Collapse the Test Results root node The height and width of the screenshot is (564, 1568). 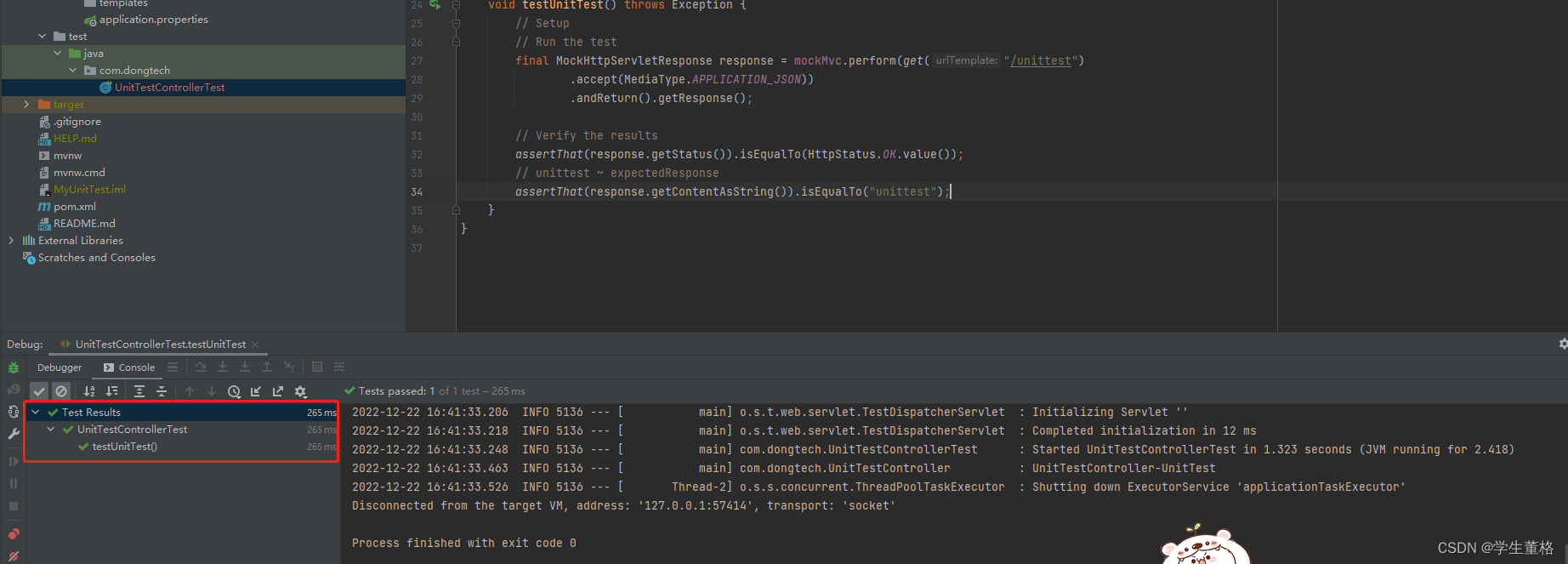pos(36,413)
